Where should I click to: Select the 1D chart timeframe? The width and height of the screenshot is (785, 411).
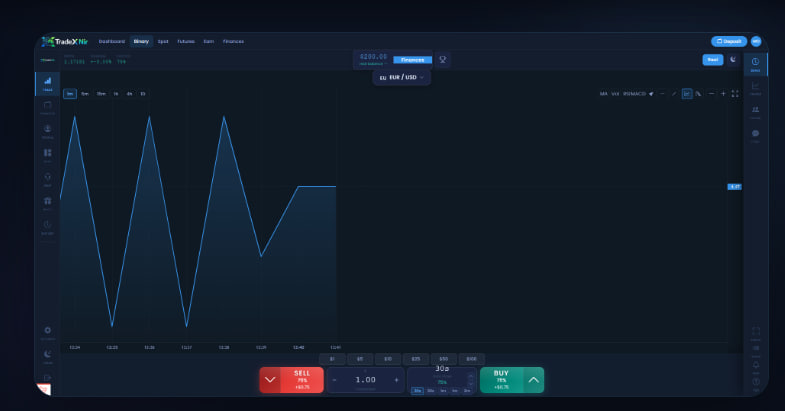click(143, 94)
